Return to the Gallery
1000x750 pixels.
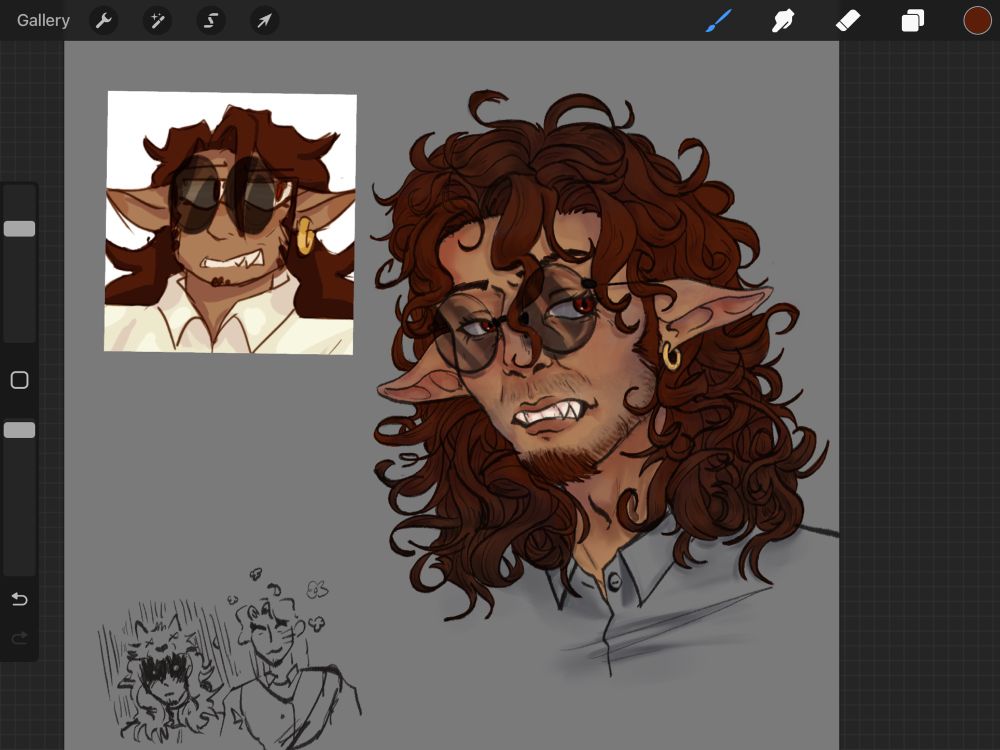(43, 20)
